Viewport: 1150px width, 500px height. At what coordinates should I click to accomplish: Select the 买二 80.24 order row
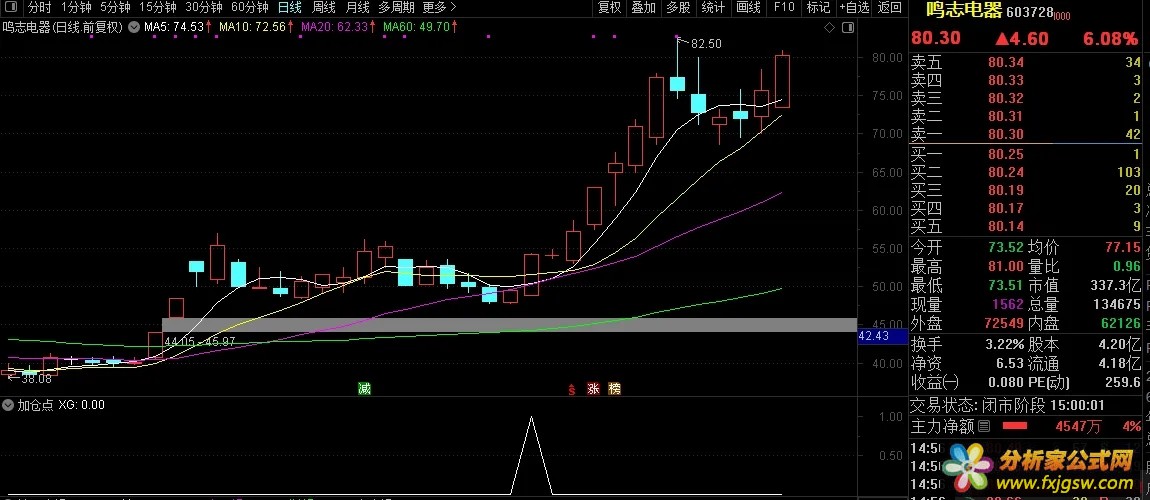pyautogui.click(x=1026, y=172)
